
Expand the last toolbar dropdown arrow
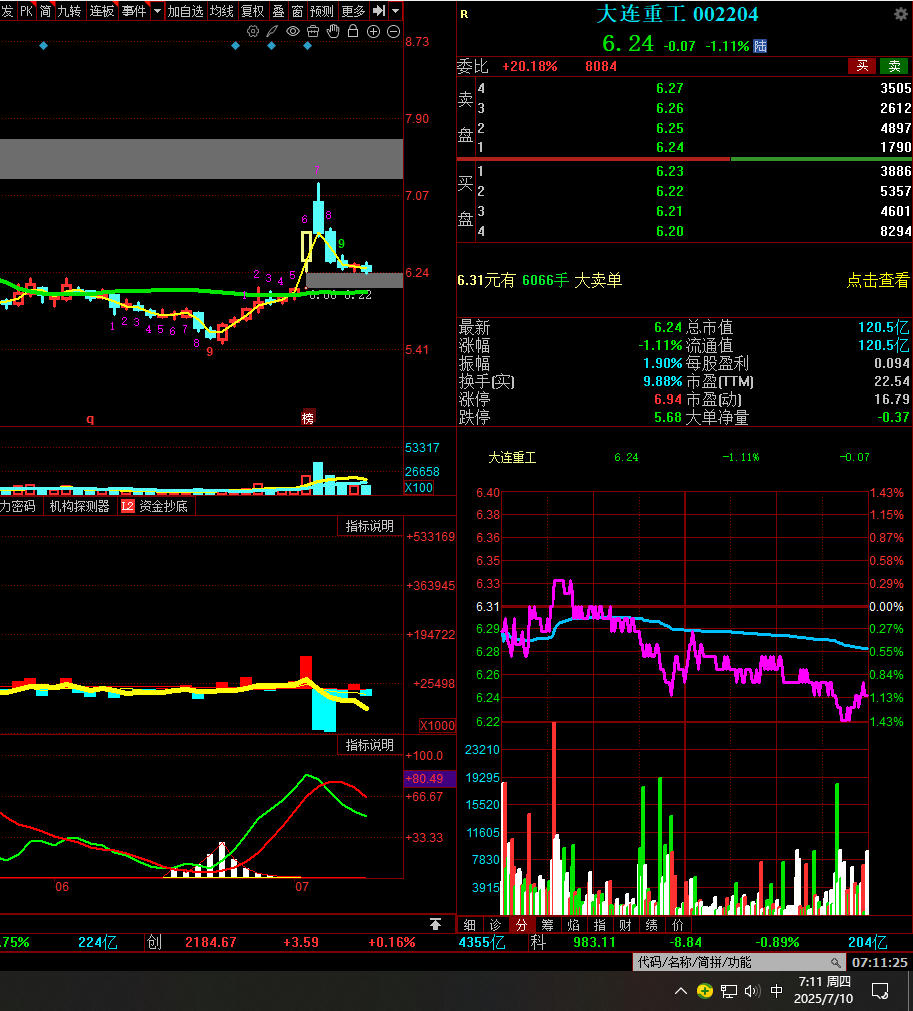[395, 11]
